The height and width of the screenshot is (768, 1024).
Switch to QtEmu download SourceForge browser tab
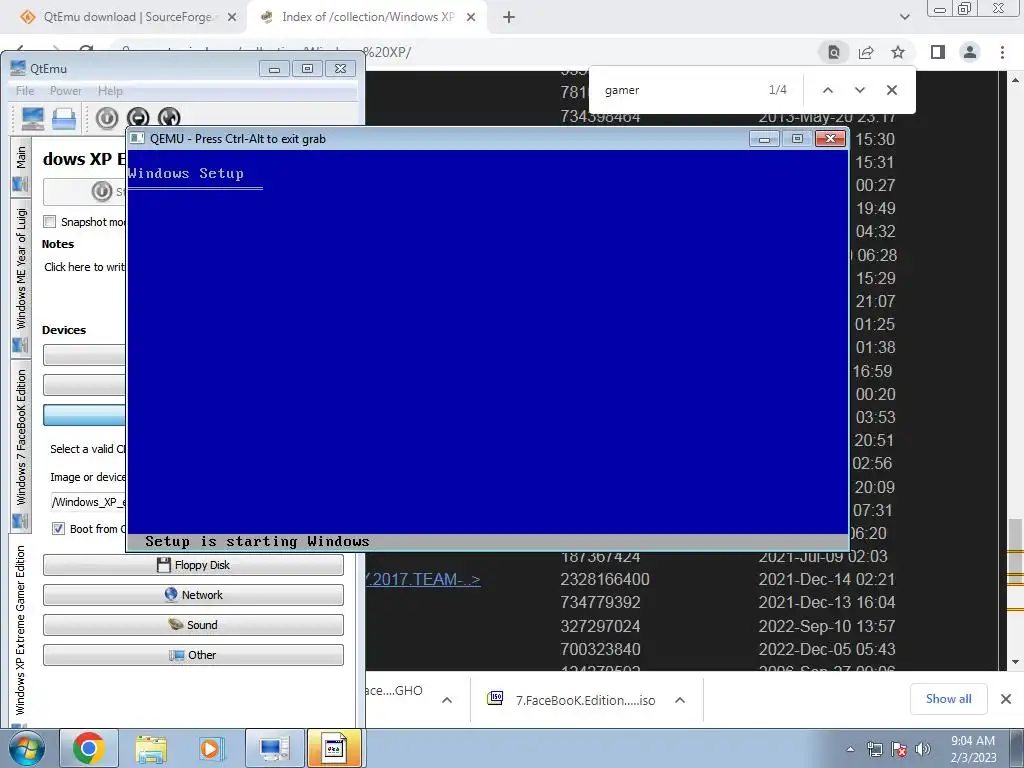pos(128,17)
